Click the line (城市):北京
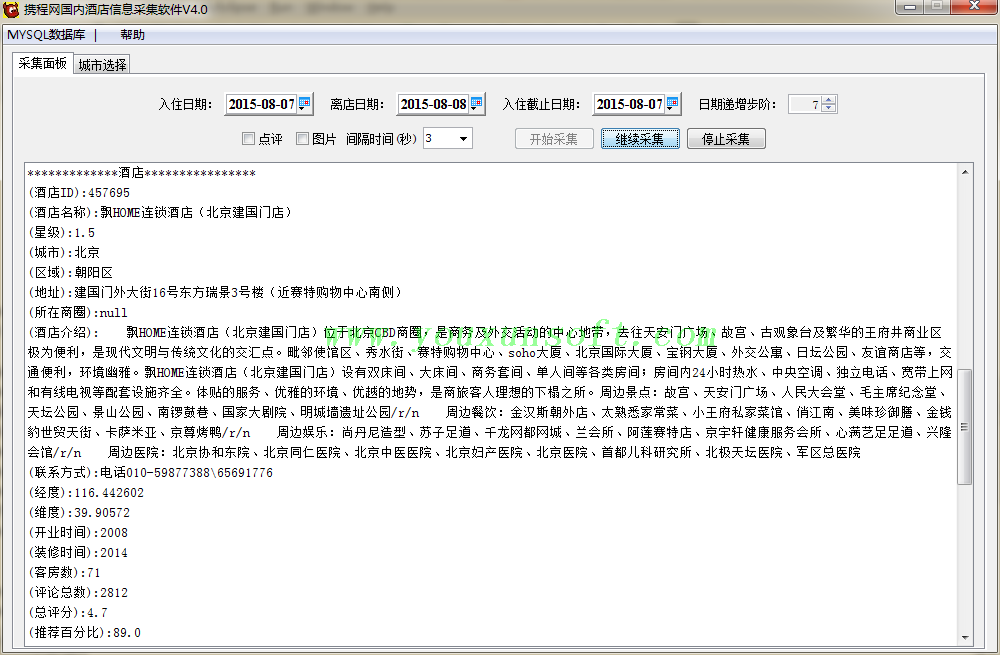 coord(64,253)
